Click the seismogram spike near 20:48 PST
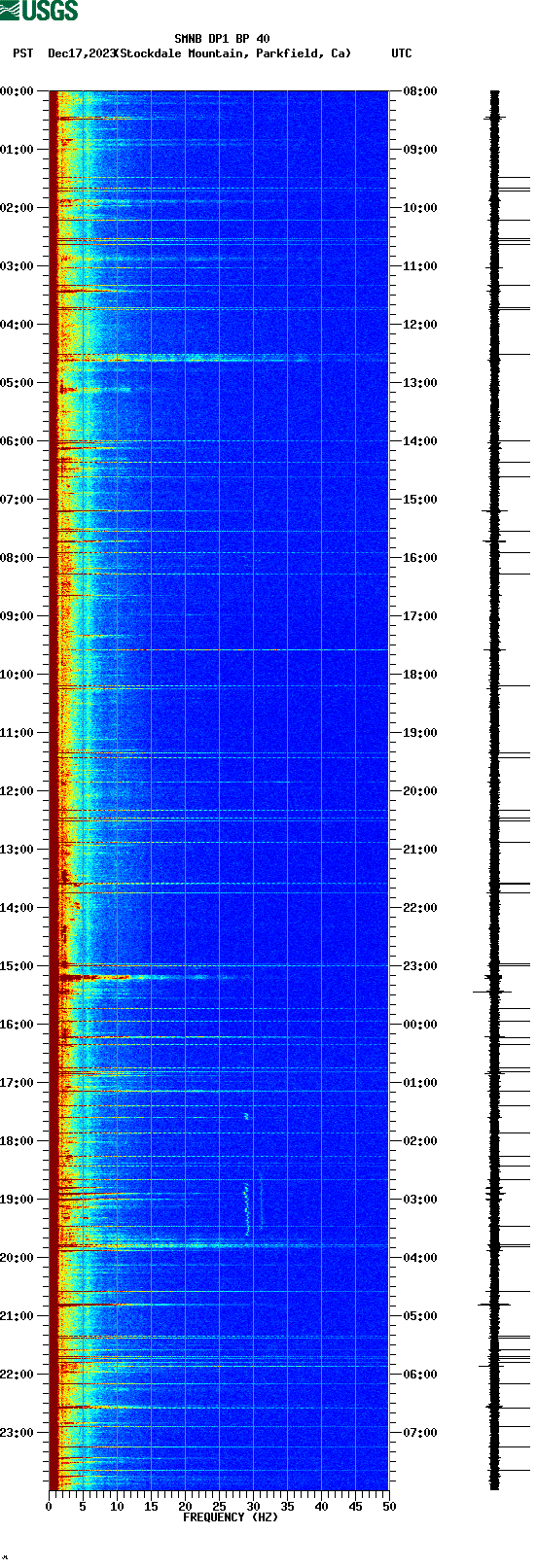The height and width of the screenshot is (1568, 537). click(x=494, y=1305)
